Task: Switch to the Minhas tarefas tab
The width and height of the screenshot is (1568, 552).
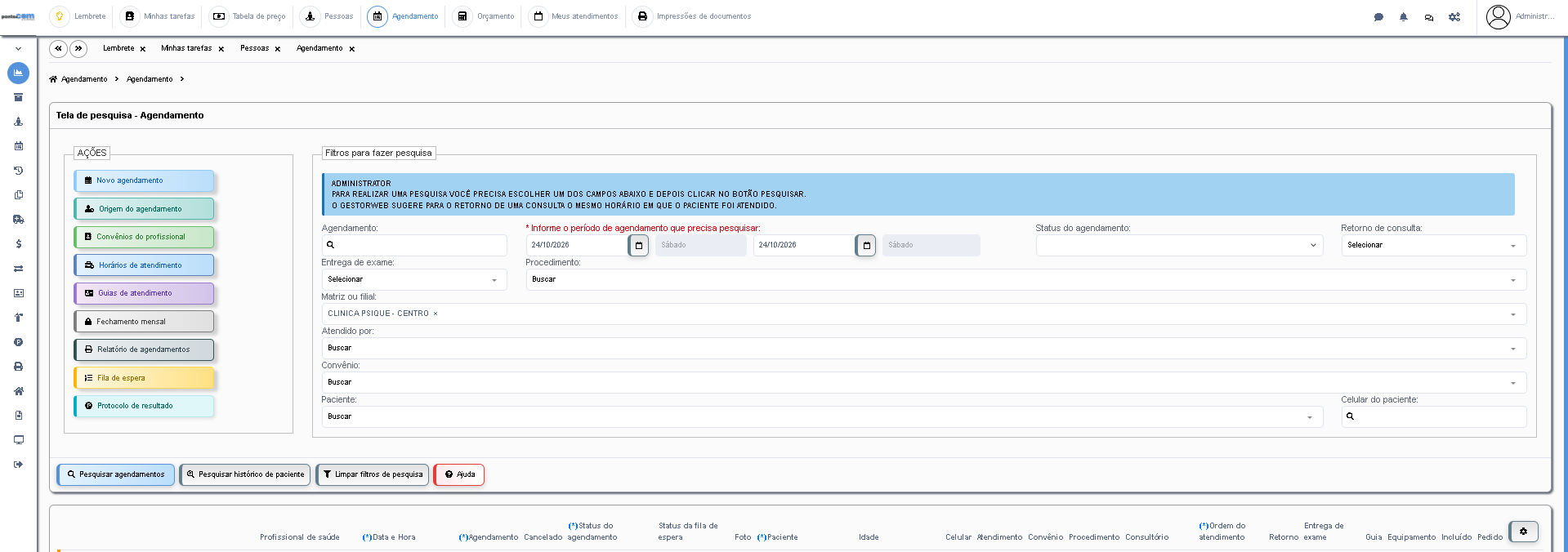Action: click(x=186, y=48)
